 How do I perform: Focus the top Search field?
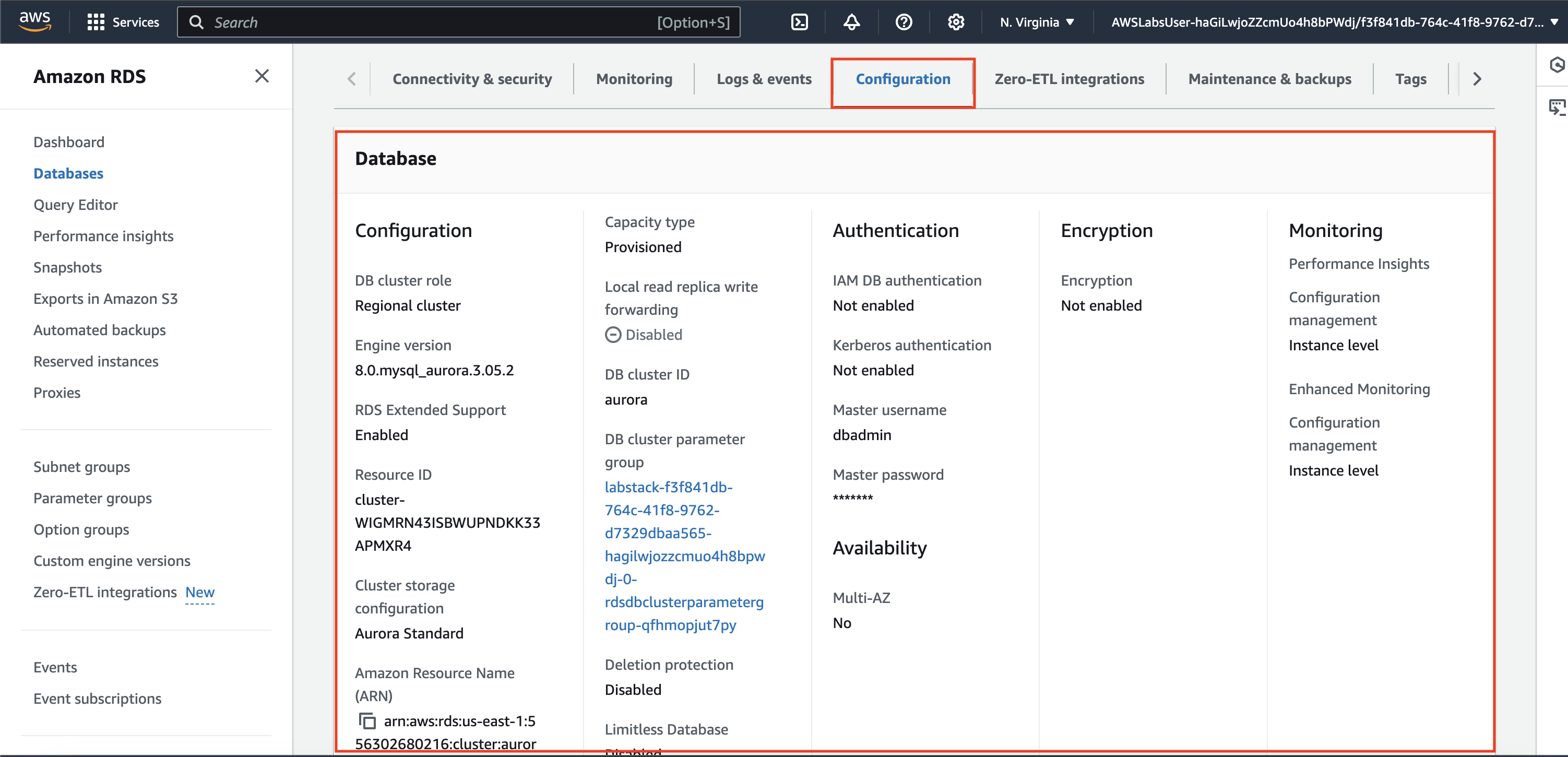(458, 22)
